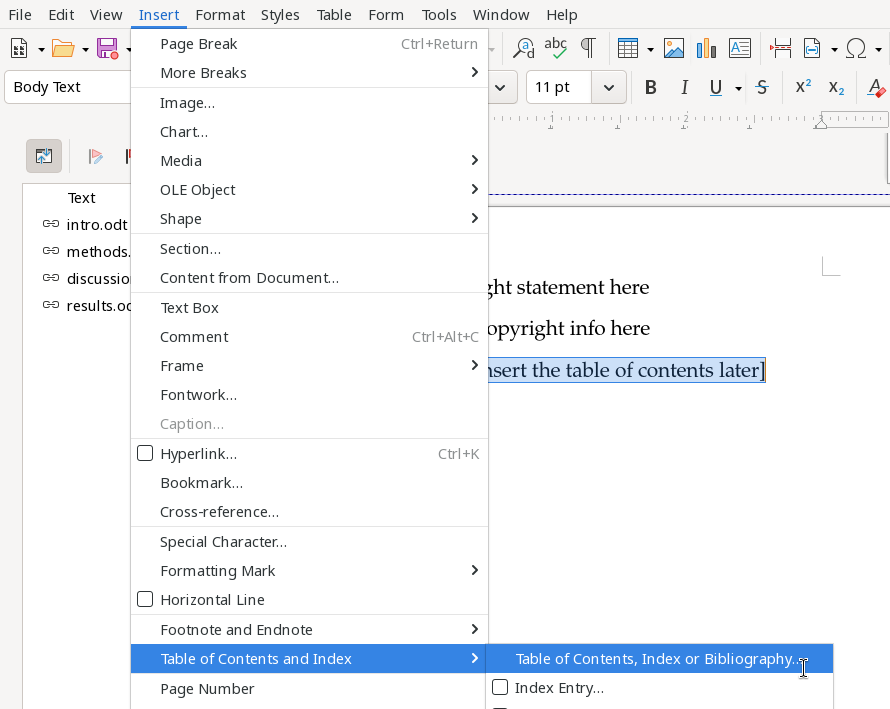The height and width of the screenshot is (709, 890).
Task: Choose Page Break menu entry
Action: tap(309, 44)
